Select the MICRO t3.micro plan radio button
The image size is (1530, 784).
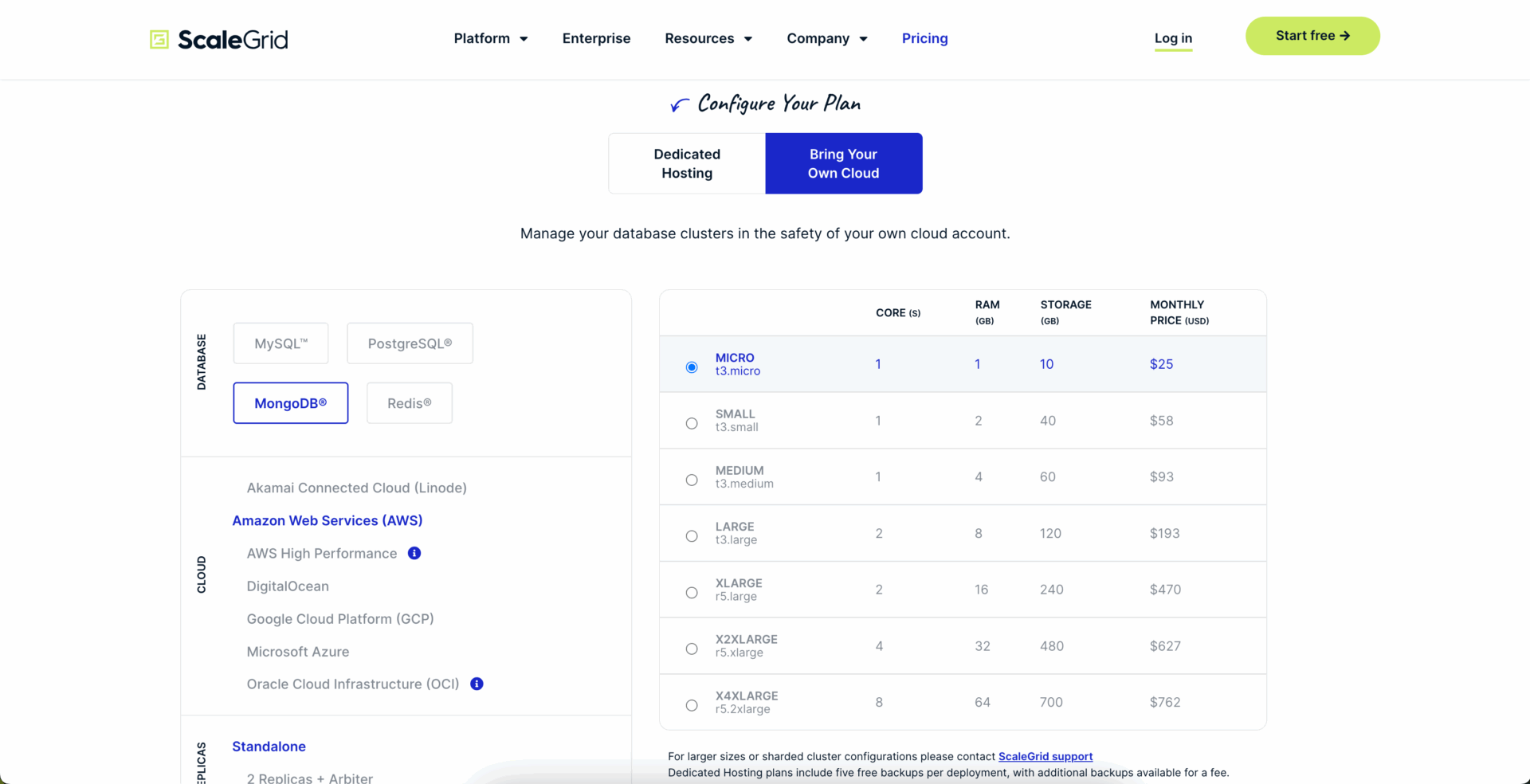[x=692, y=367]
